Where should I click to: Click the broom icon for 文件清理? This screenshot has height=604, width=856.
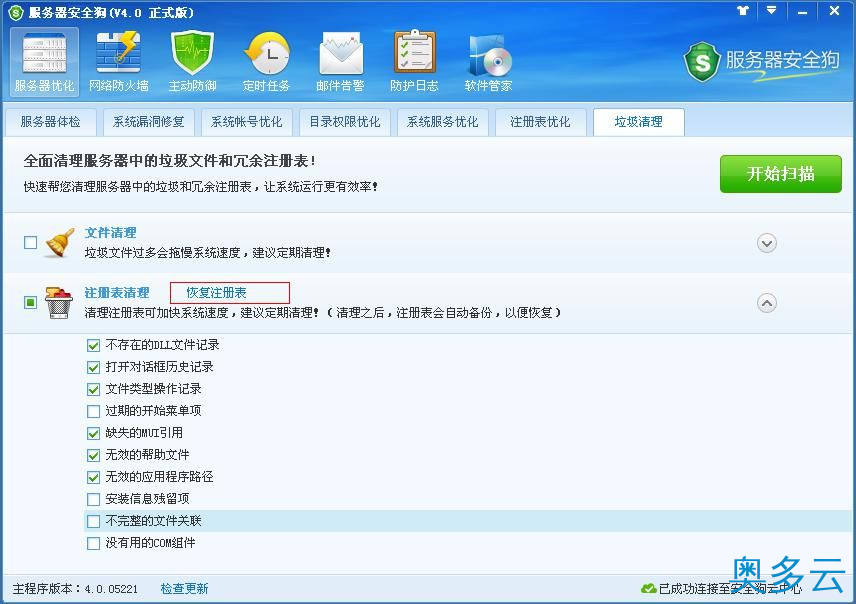tap(60, 242)
